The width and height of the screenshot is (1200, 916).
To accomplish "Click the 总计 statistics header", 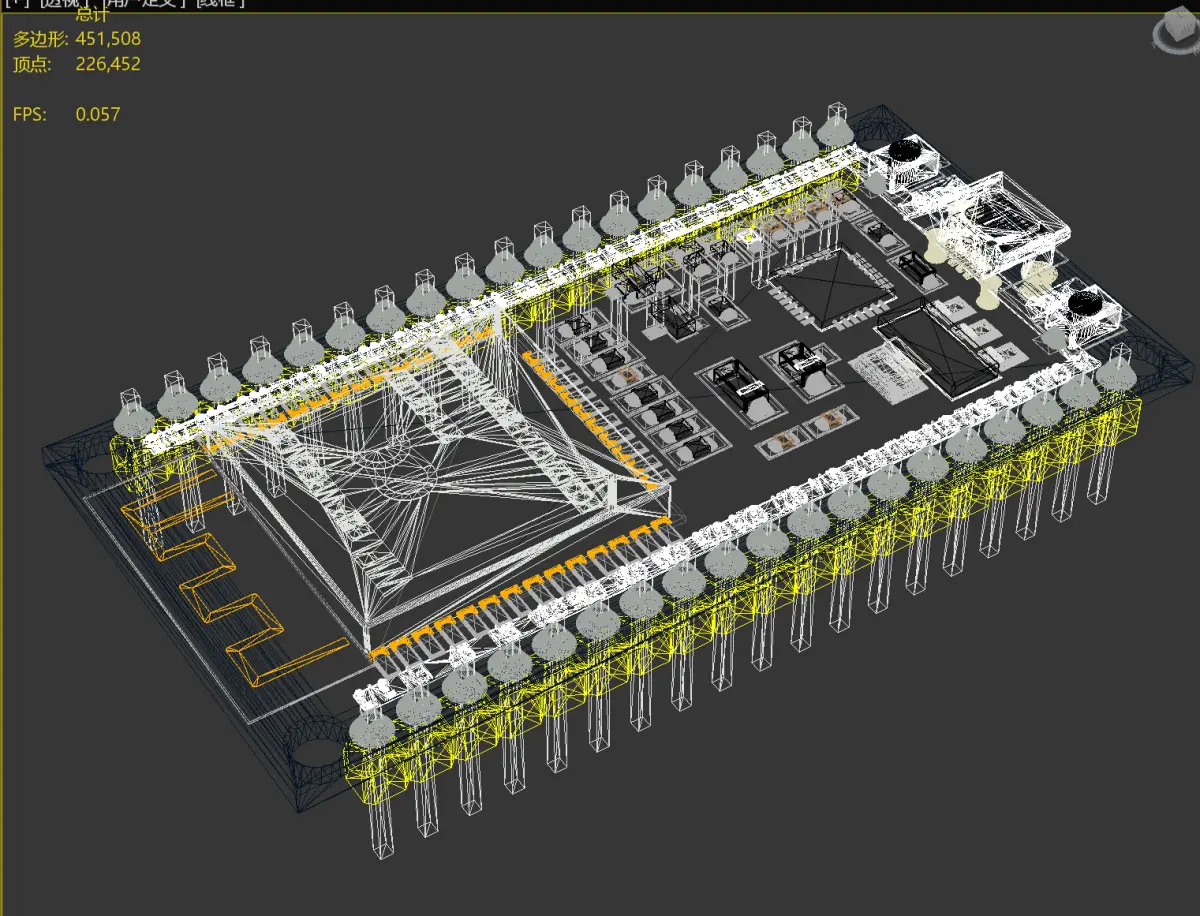I will pos(93,15).
